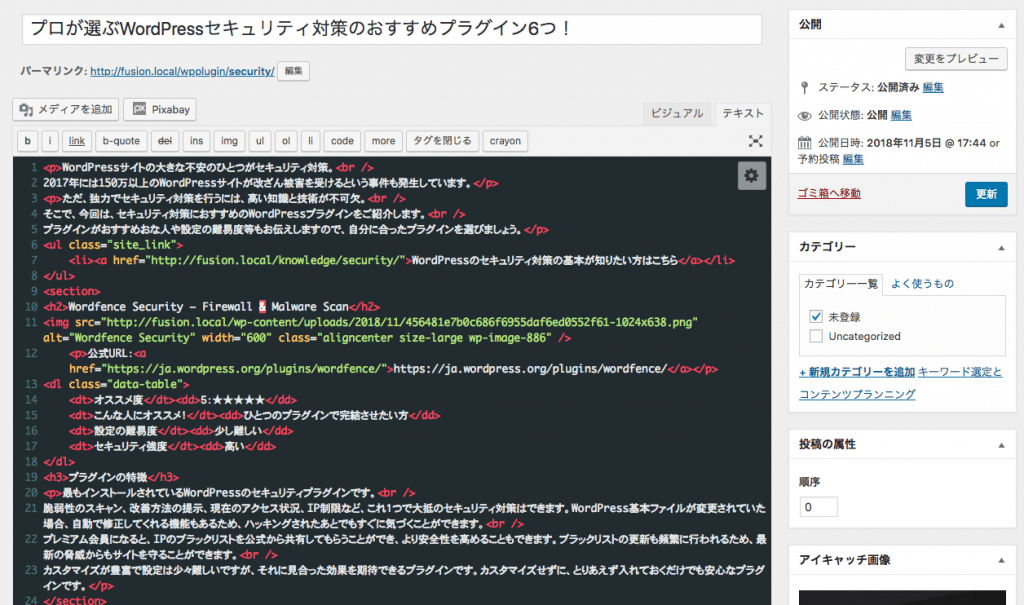The width and height of the screenshot is (1024, 605).
Task: Click code line 10 Wordfence Security heading
Action: click(x=212, y=306)
